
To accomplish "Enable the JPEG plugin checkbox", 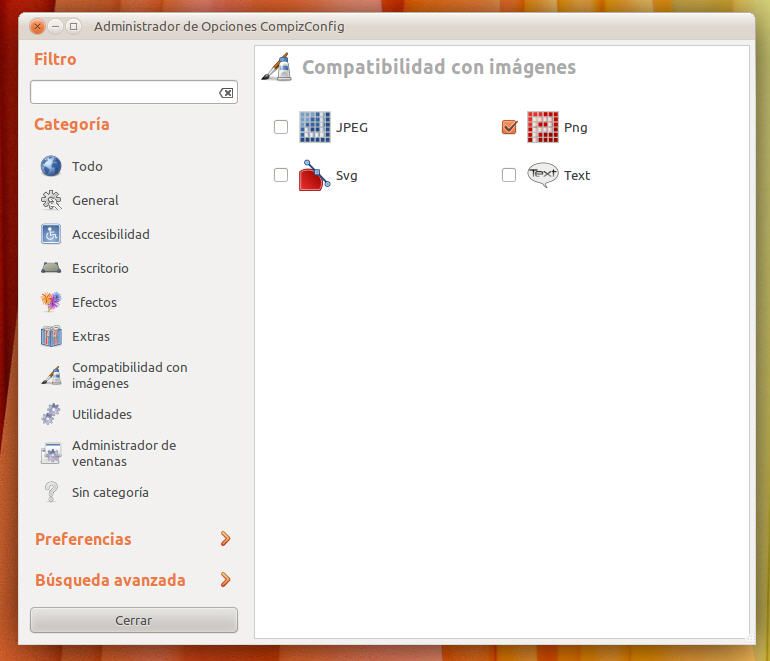I will click(281, 127).
